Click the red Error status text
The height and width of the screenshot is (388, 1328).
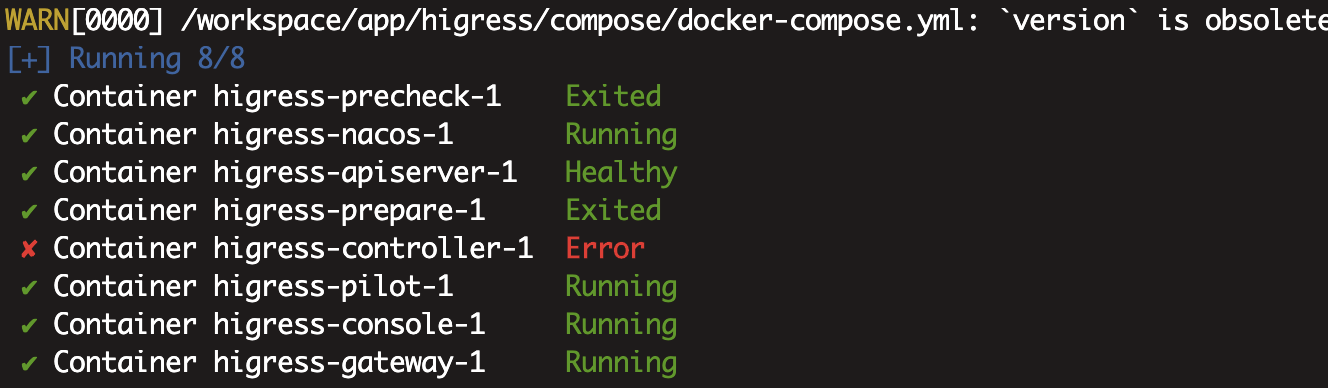(605, 249)
